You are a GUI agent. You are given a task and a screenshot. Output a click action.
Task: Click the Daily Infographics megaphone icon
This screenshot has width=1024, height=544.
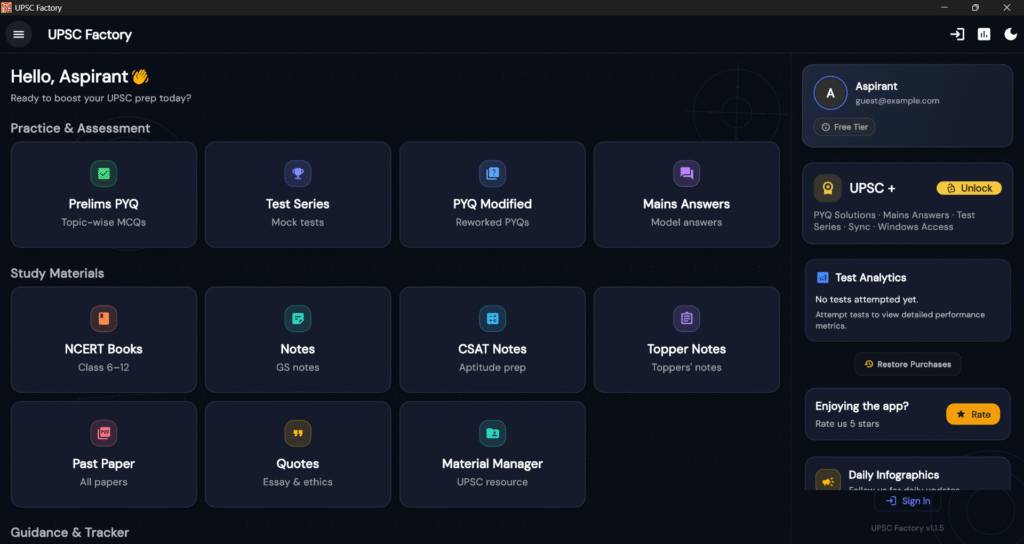point(827,482)
